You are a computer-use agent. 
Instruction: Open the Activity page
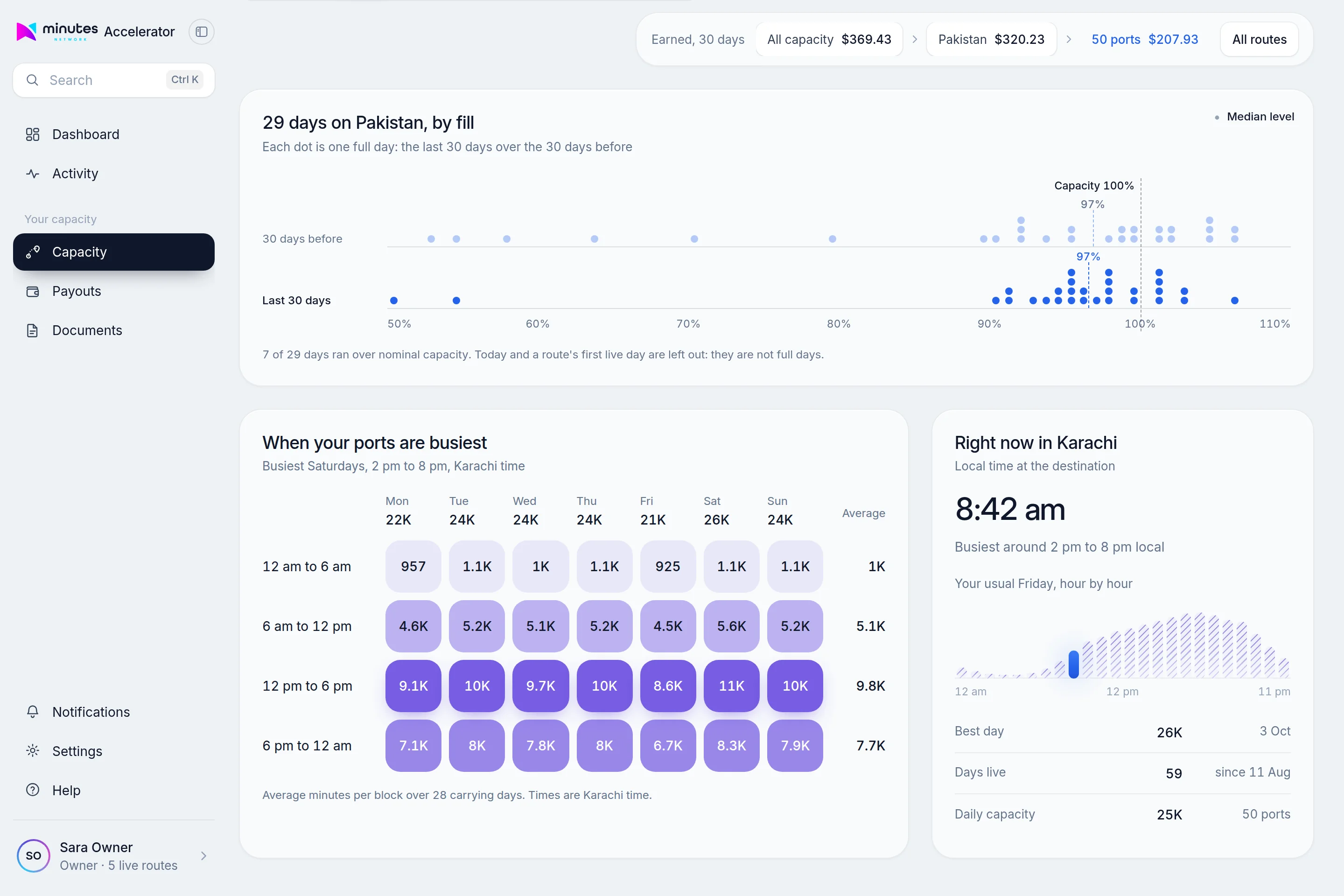click(x=114, y=174)
